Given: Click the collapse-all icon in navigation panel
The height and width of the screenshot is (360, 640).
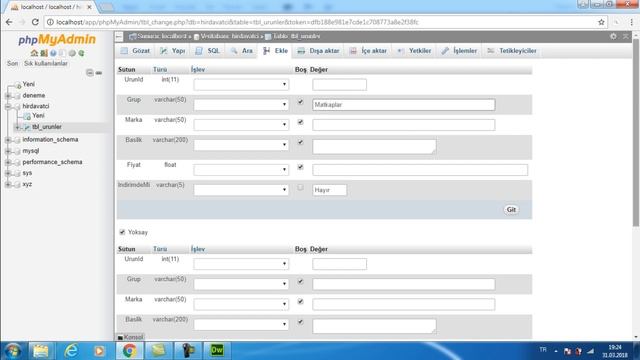Looking at the screenshot, I should 90,73.
